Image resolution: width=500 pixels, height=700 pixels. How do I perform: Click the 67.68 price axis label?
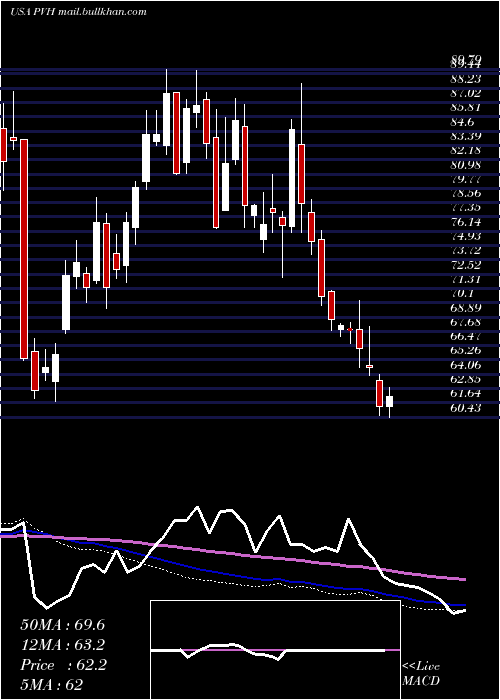tap(466, 322)
